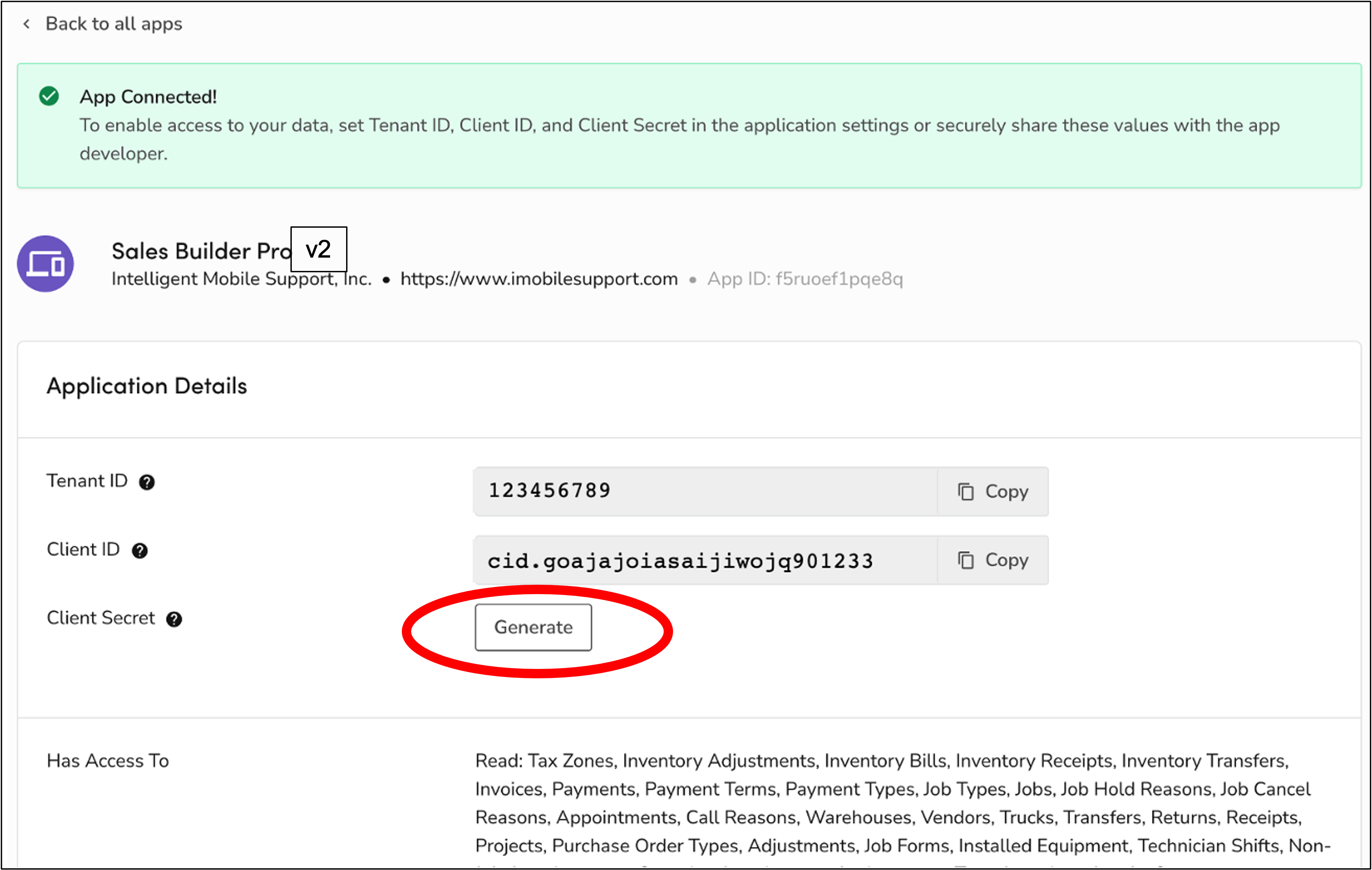This screenshot has width=1372, height=870.
Task: Copy the Client ID value
Action: click(993, 560)
